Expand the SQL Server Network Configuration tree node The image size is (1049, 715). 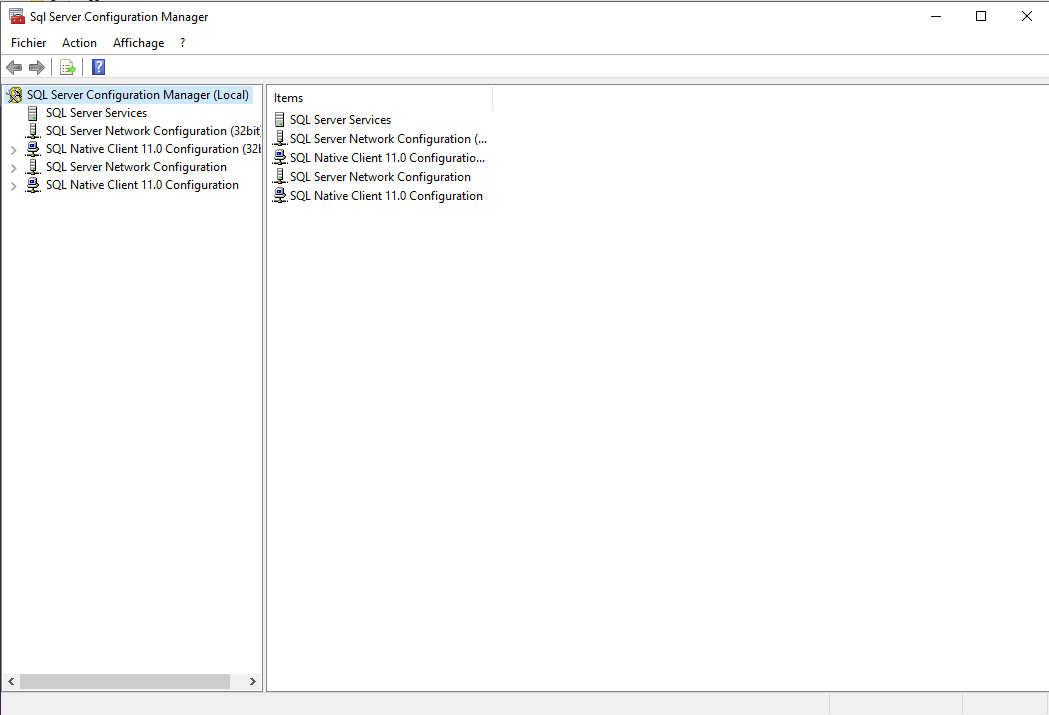tap(13, 168)
